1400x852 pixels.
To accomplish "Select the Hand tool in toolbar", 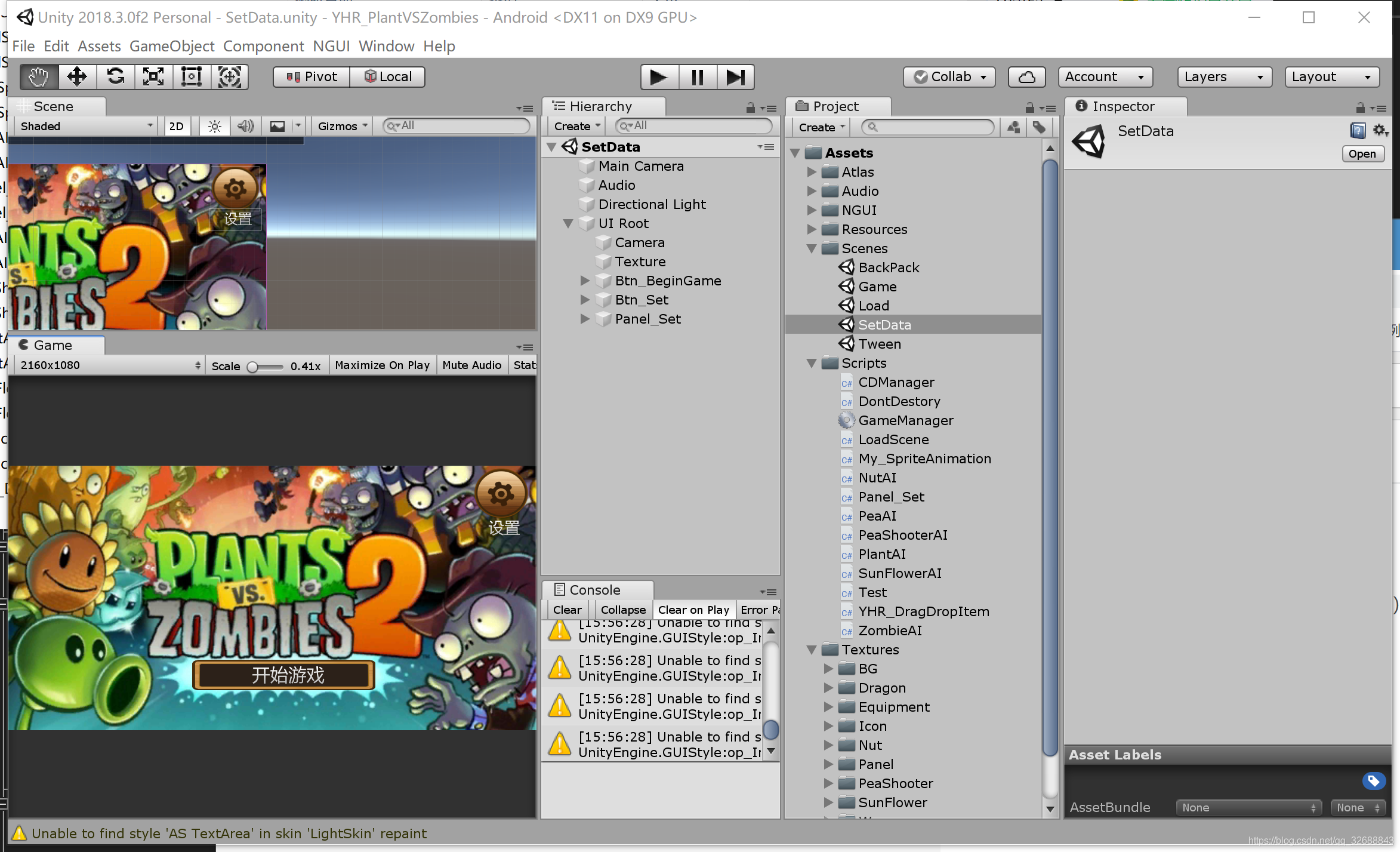I will tap(39, 77).
